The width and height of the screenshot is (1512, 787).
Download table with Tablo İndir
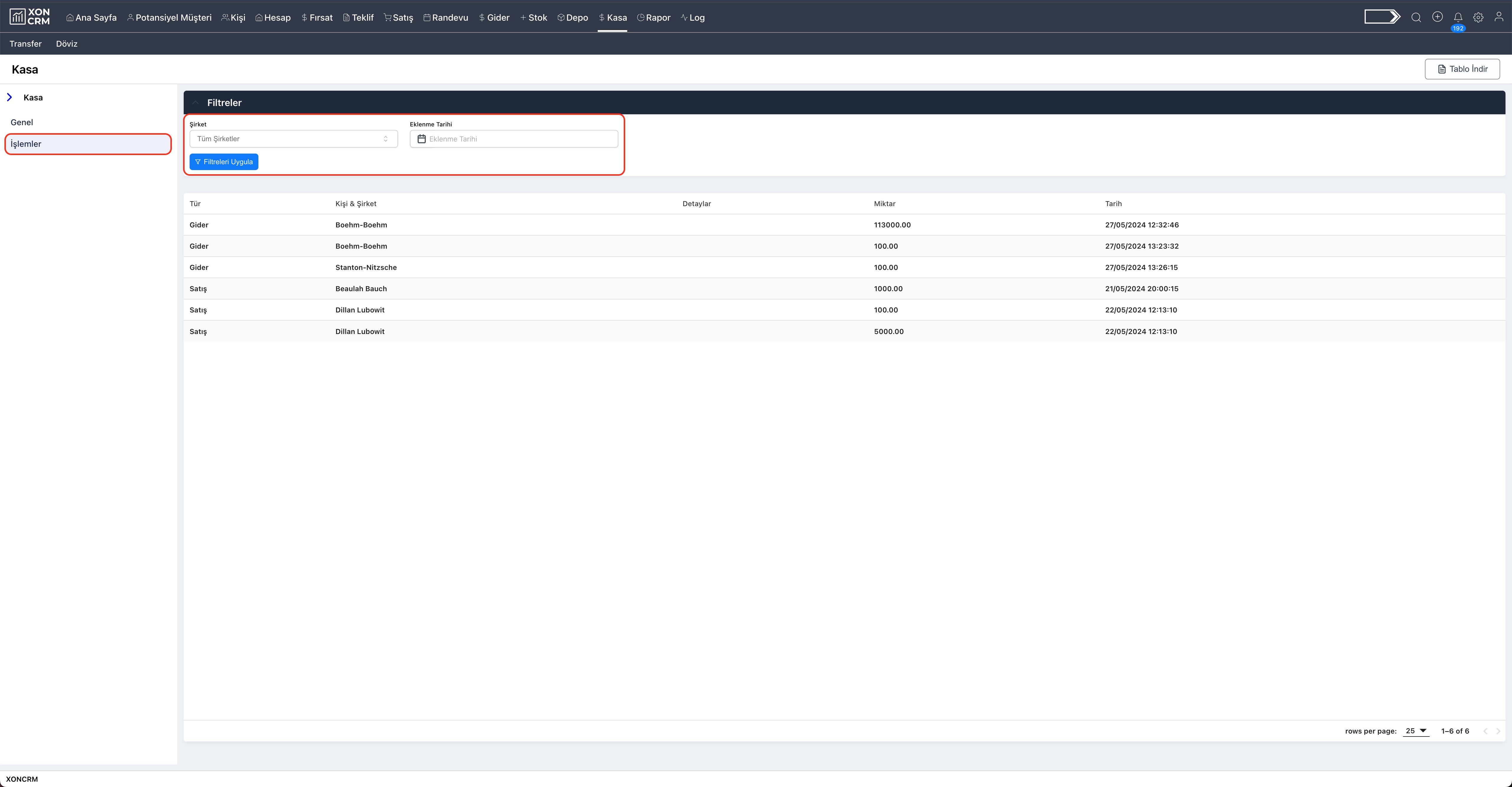tap(1462, 69)
